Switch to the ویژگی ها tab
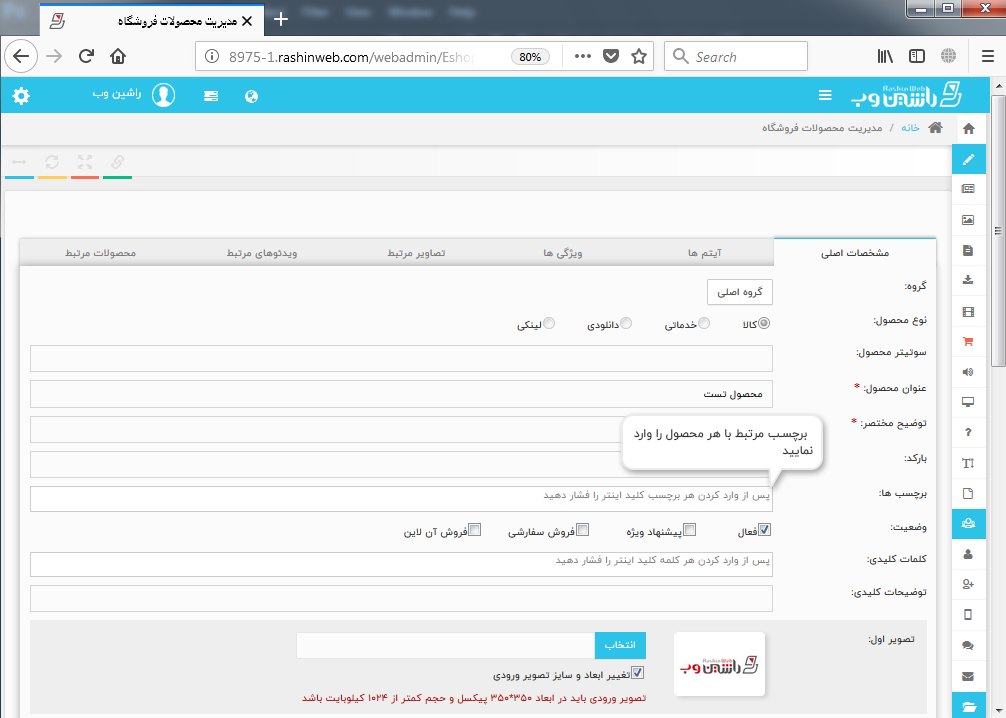The height and width of the screenshot is (718, 1006). 563,253
